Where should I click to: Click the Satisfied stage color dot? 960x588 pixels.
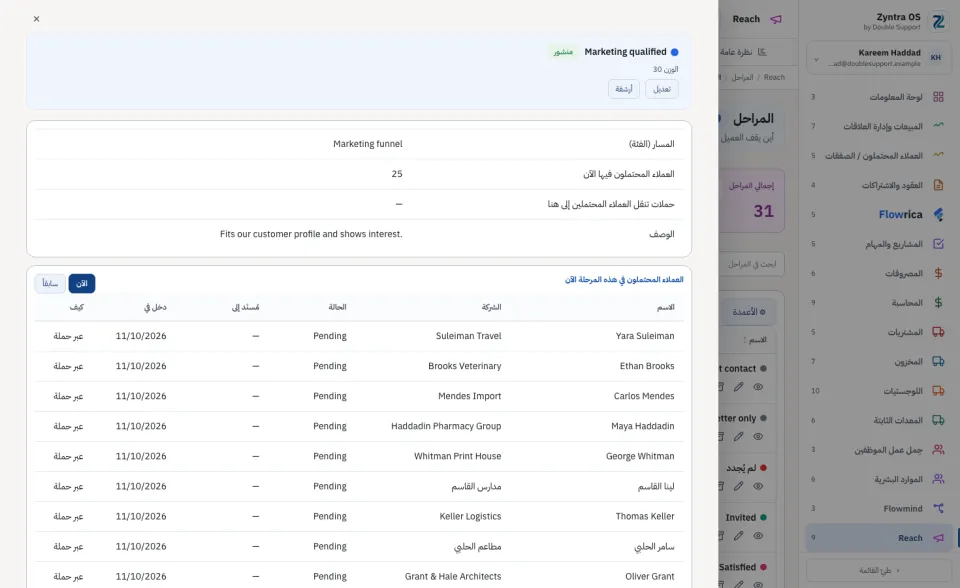click(x=763, y=567)
